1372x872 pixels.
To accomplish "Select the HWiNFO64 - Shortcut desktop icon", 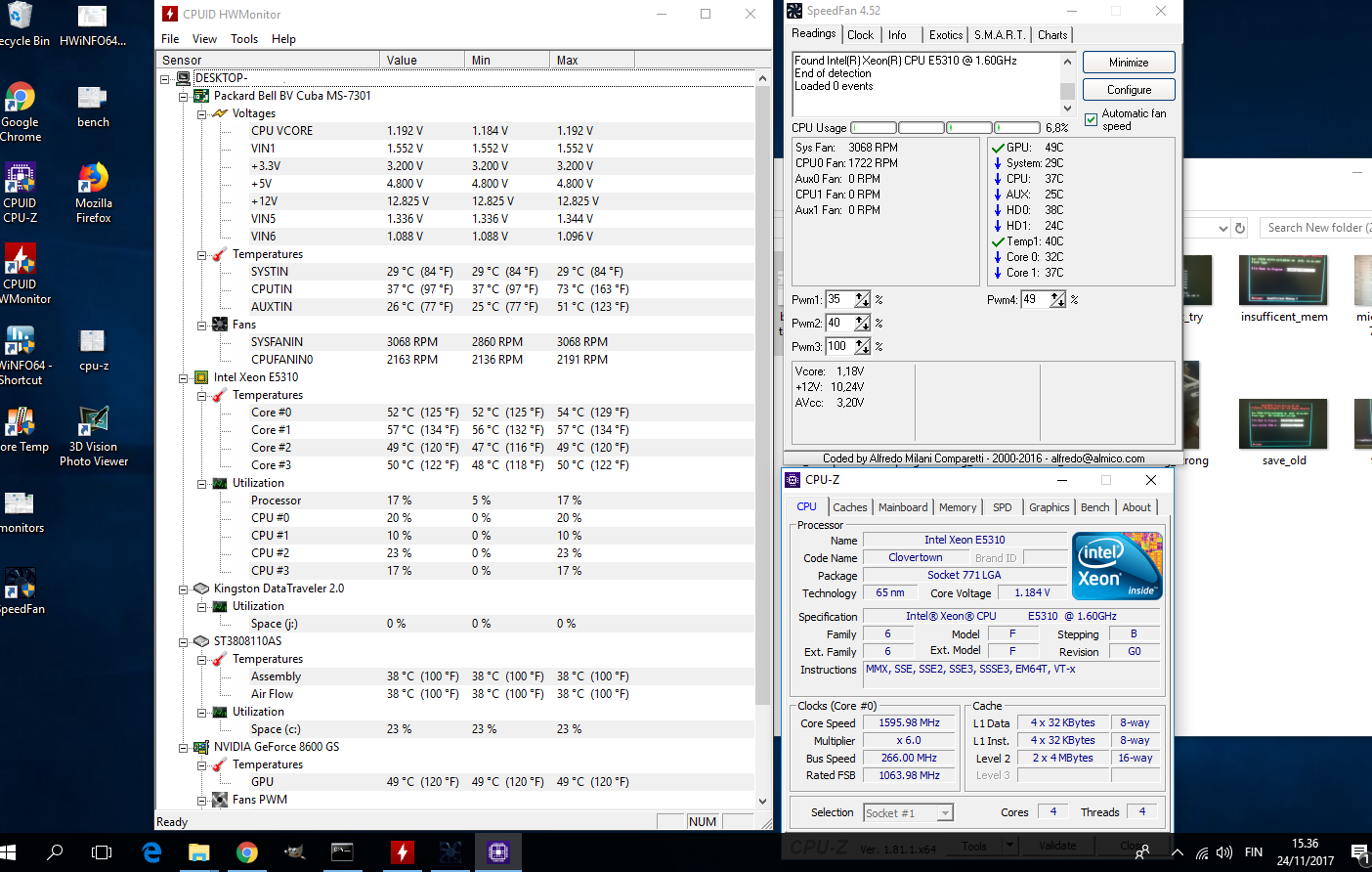I will click(21, 356).
